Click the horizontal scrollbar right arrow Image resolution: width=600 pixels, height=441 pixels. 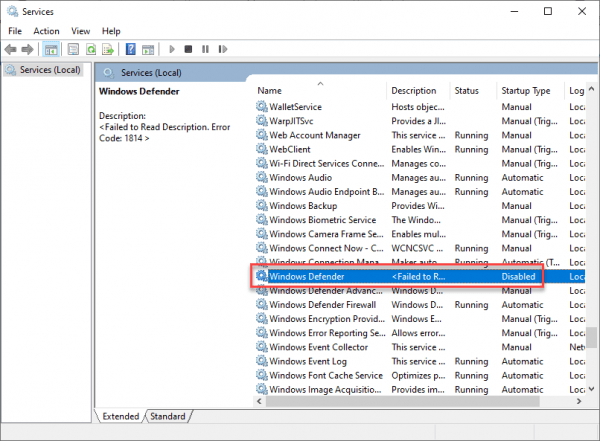tap(579, 401)
